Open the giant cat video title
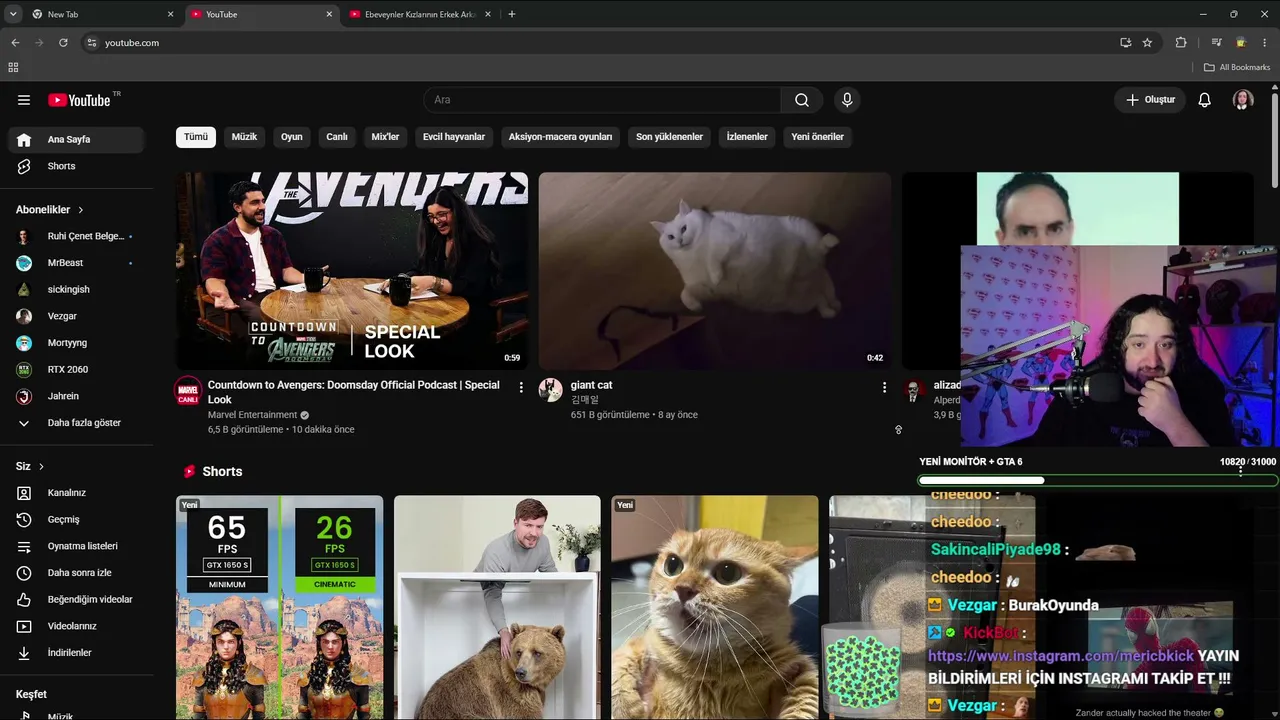1280x720 pixels. (x=591, y=385)
